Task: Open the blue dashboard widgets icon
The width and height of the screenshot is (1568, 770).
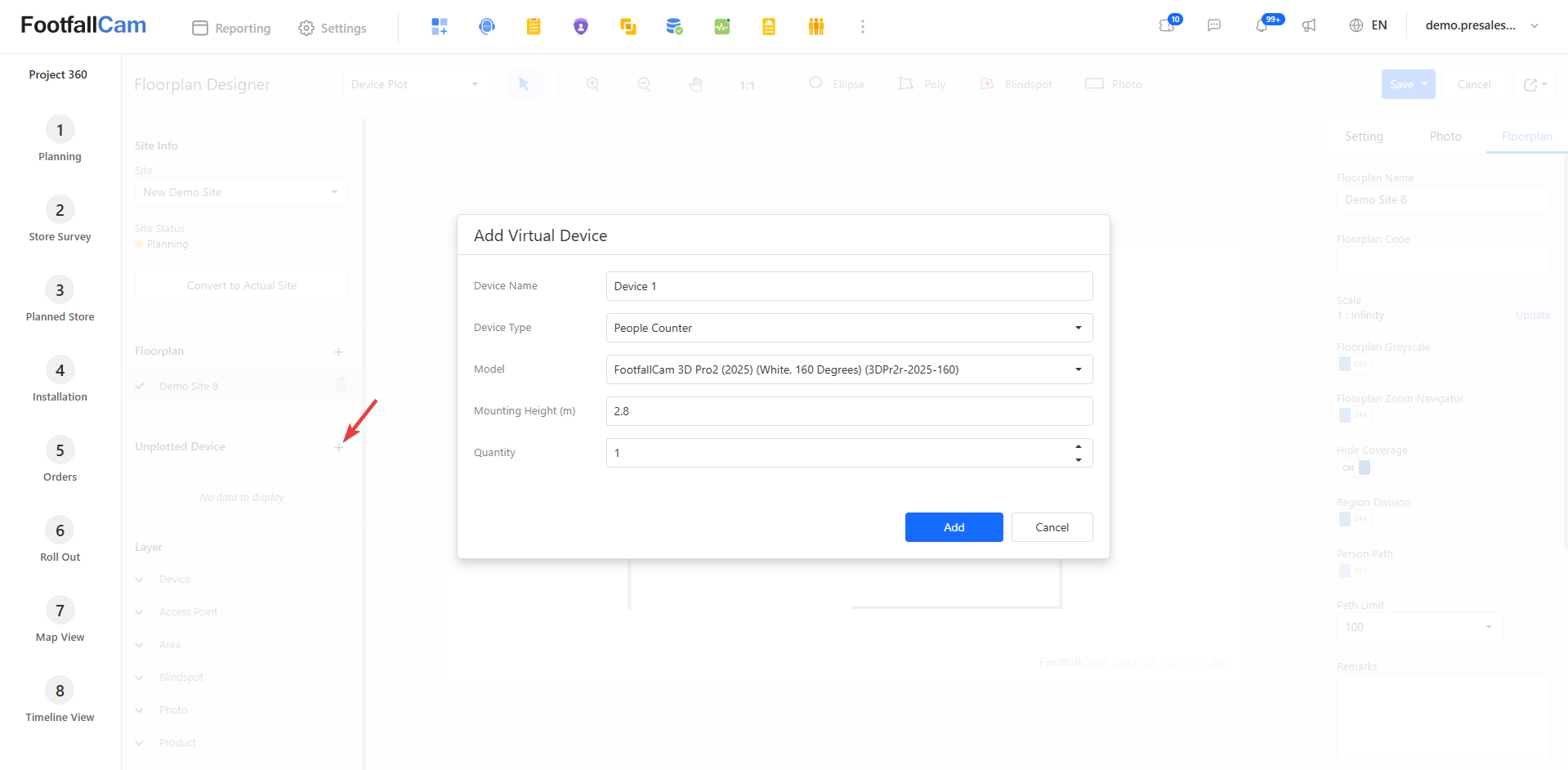Action: click(x=440, y=27)
